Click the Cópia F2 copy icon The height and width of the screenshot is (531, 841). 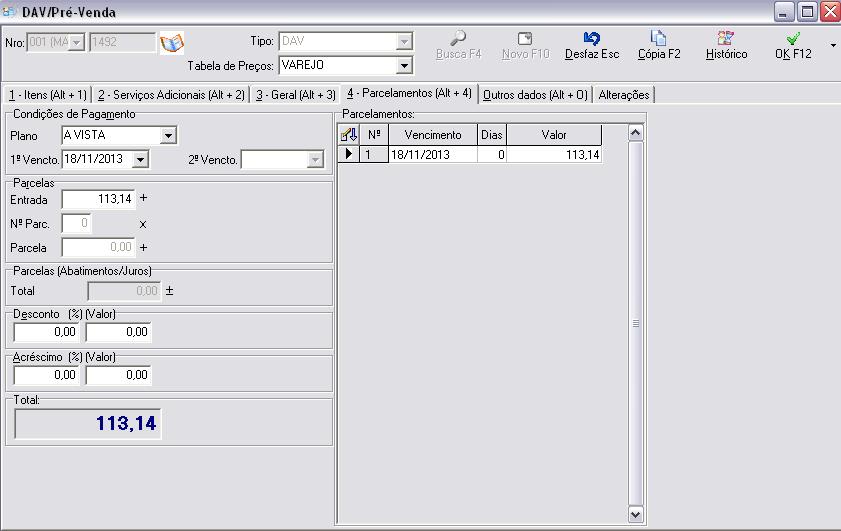[x=658, y=39]
